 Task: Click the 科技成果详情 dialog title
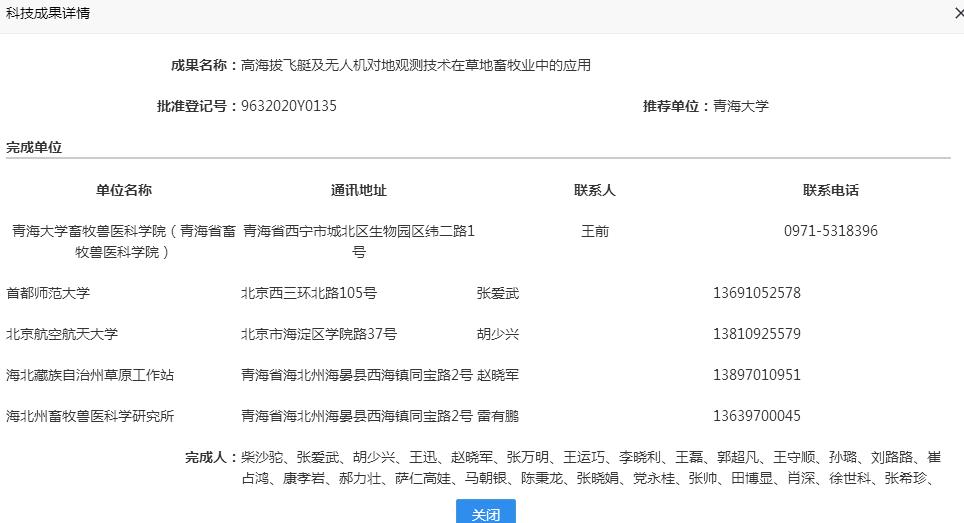click(48, 13)
